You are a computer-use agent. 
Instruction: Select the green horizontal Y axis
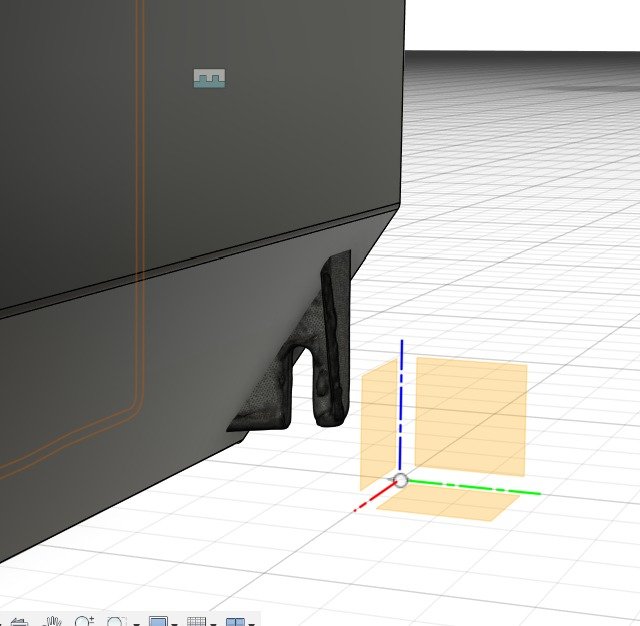point(480,487)
